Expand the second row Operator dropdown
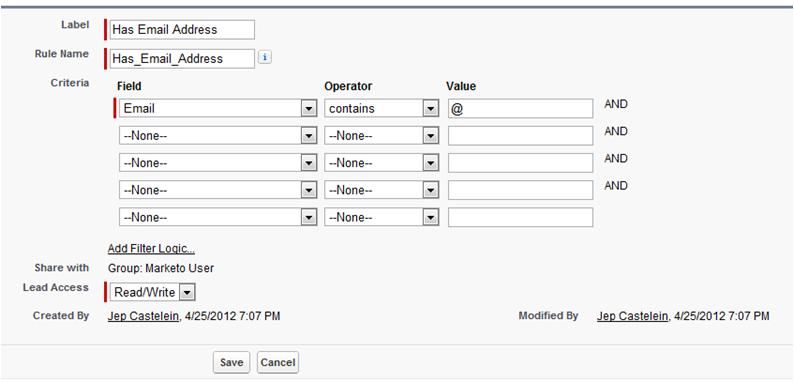This screenshot has height=383, width=794. 381,136
